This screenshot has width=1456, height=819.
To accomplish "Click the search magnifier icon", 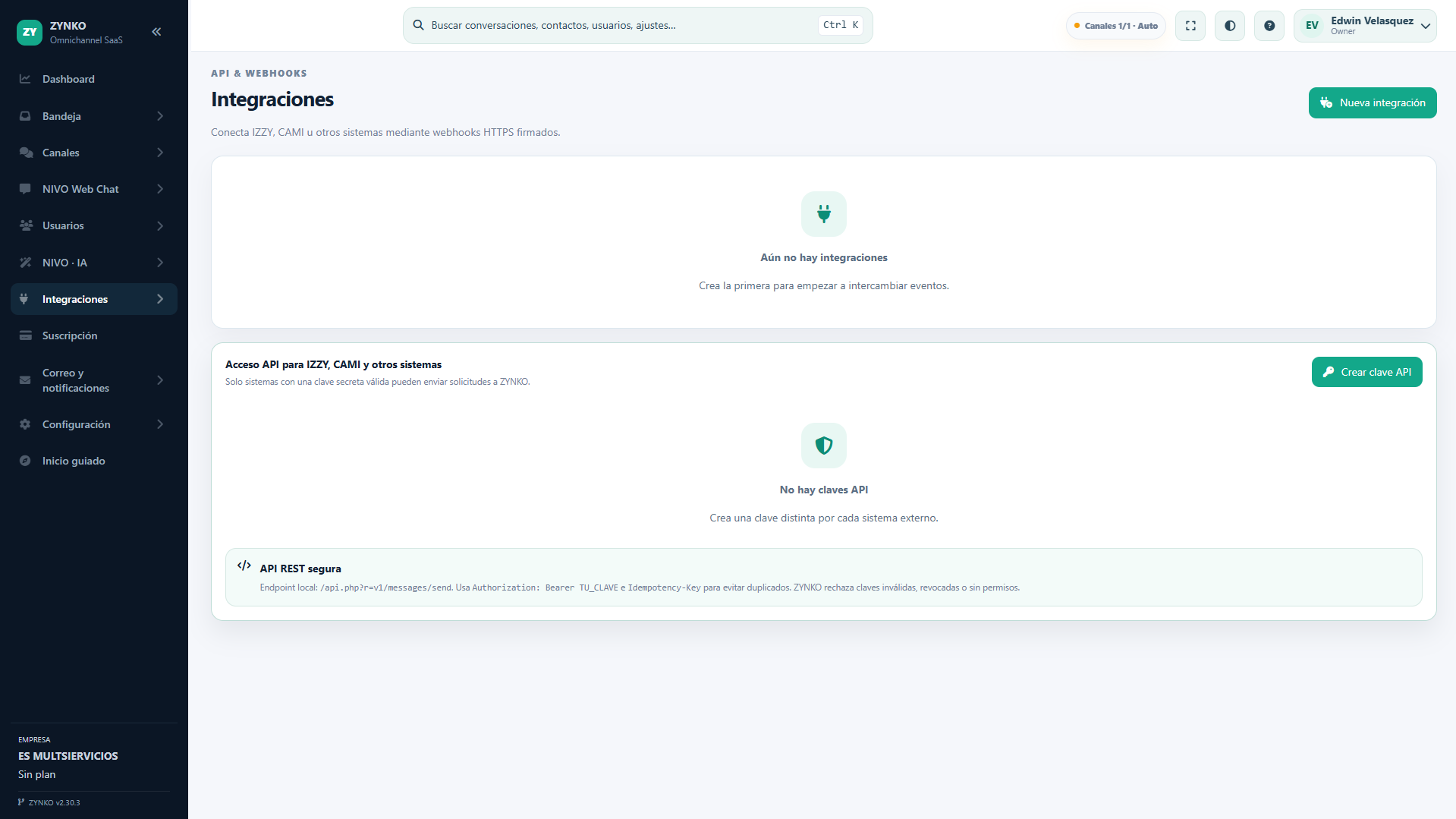I will point(418,25).
